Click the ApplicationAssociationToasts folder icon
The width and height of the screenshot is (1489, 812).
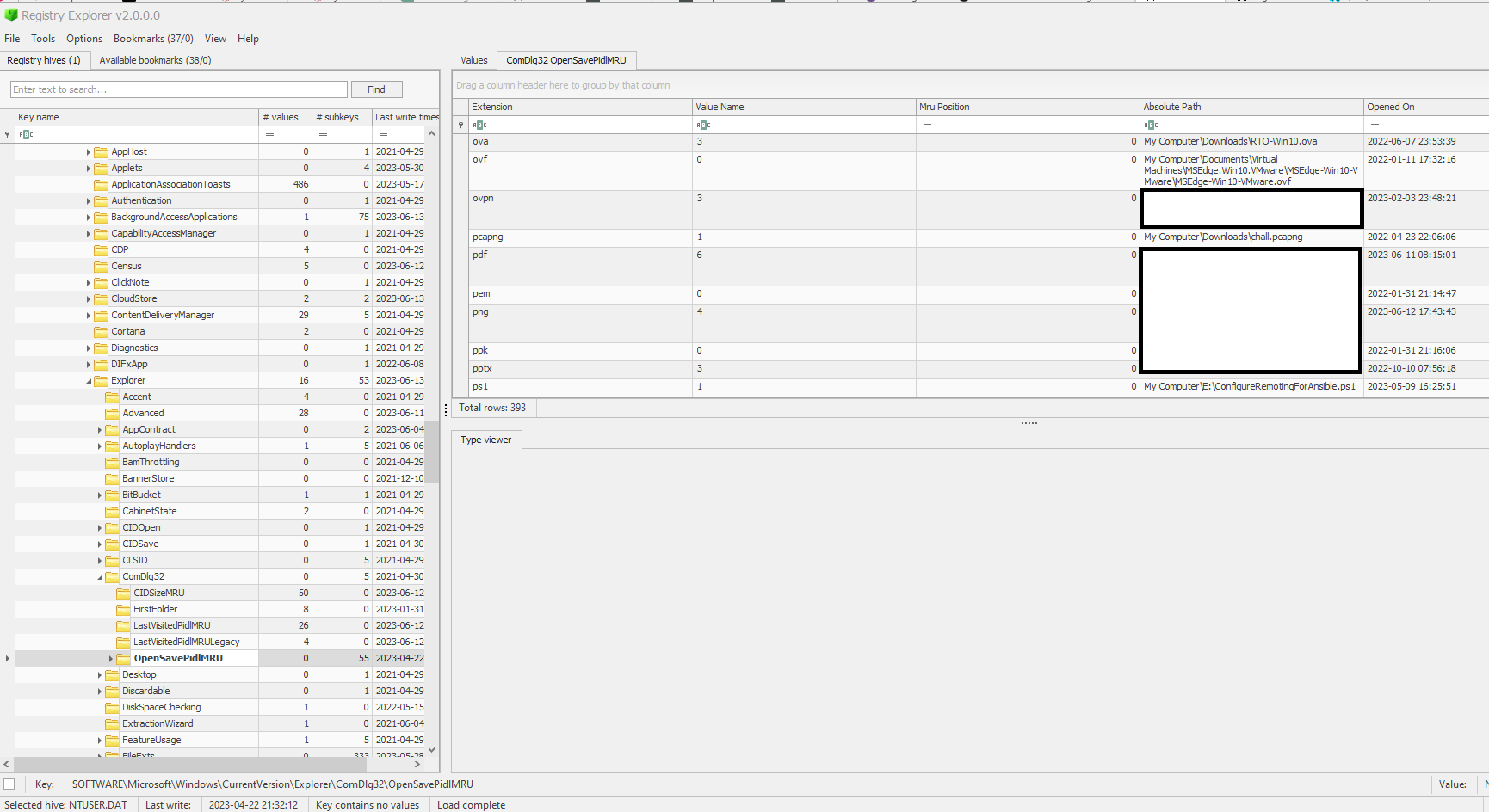coord(101,184)
